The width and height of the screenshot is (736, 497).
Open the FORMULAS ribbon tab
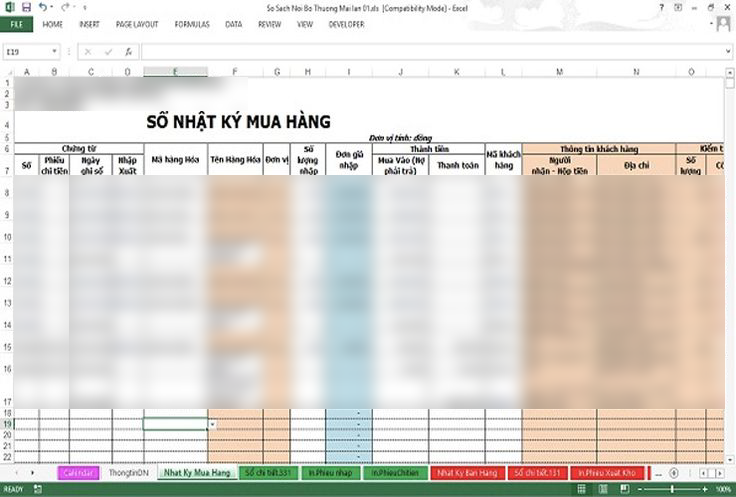coord(192,24)
